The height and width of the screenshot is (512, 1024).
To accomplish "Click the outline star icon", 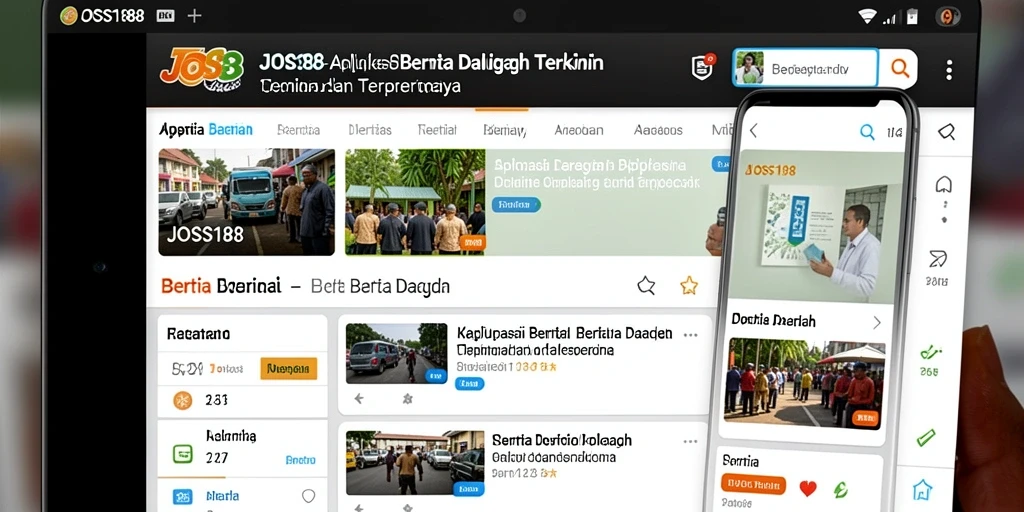I will 646,285.
